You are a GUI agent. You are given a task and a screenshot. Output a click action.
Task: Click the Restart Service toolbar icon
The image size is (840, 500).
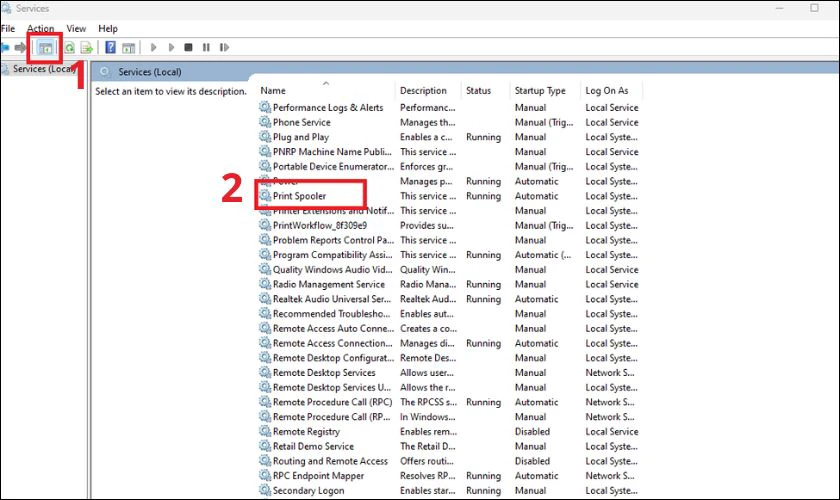224,47
